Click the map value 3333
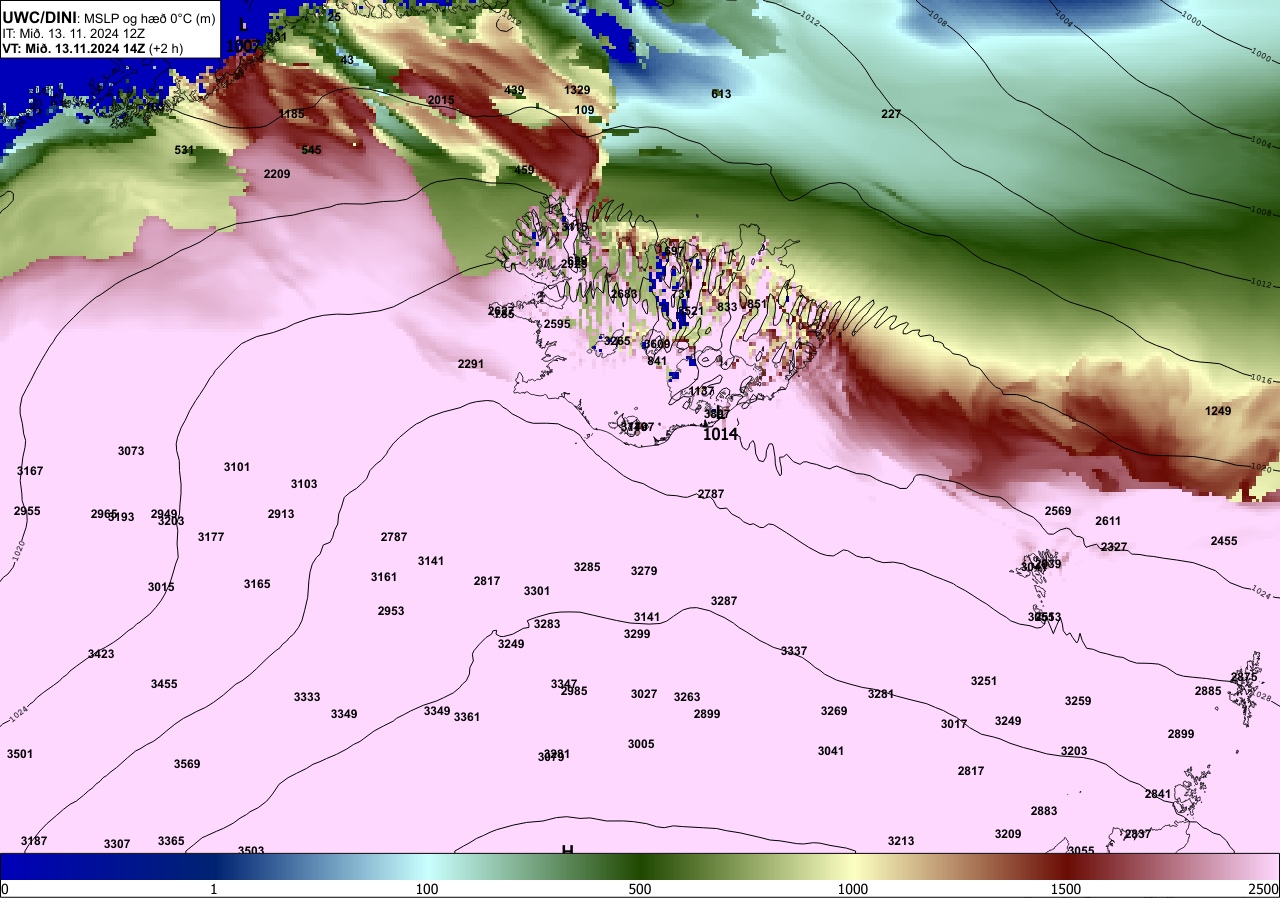Image resolution: width=1280 pixels, height=898 pixels. click(307, 697)
